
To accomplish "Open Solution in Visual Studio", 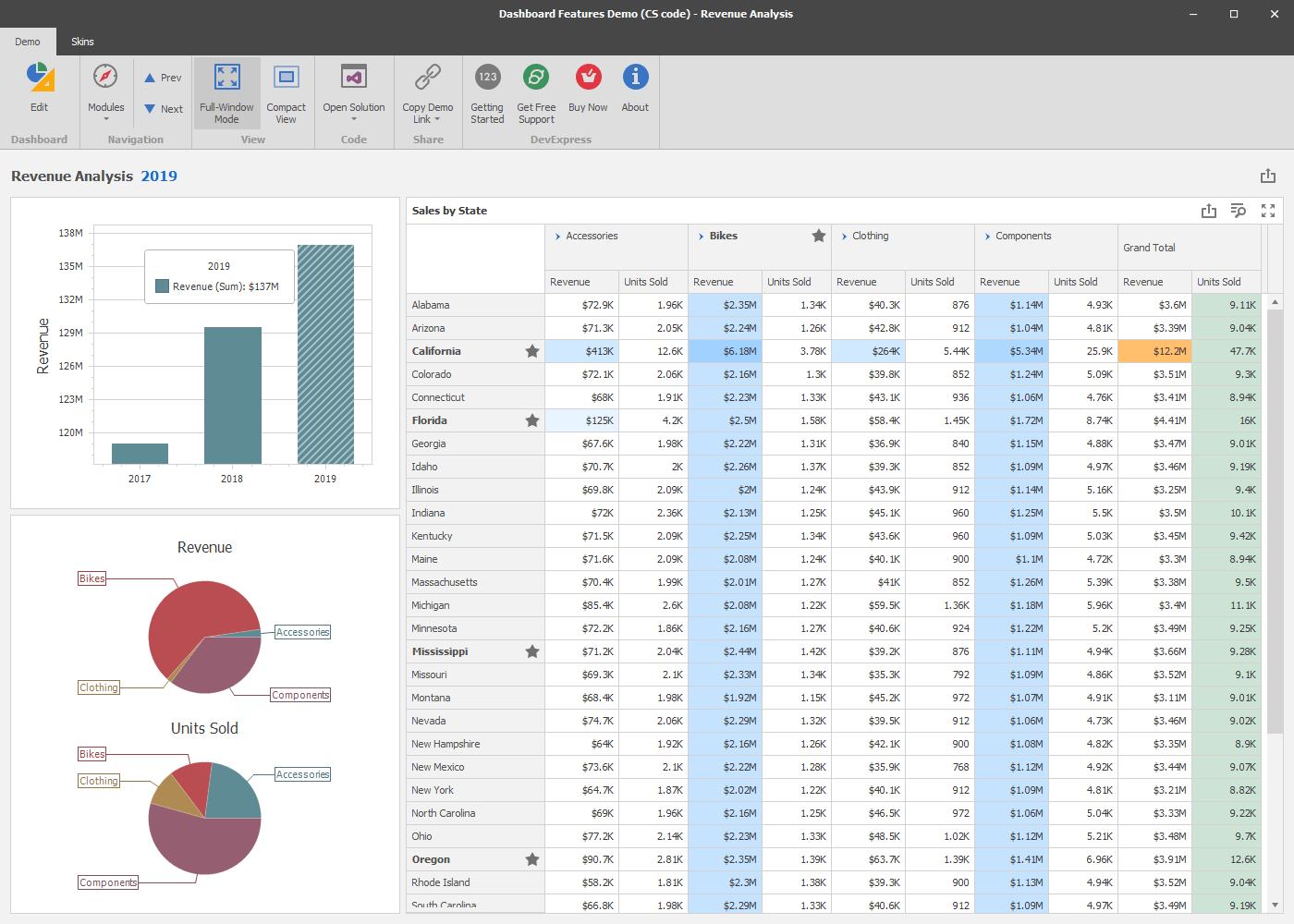I will click(x=353, y=91).
